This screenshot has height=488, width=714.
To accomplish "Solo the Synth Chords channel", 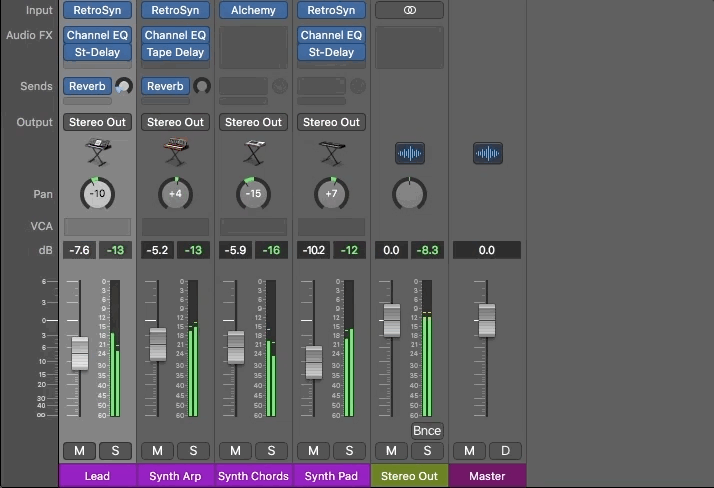I will (271, 451).
